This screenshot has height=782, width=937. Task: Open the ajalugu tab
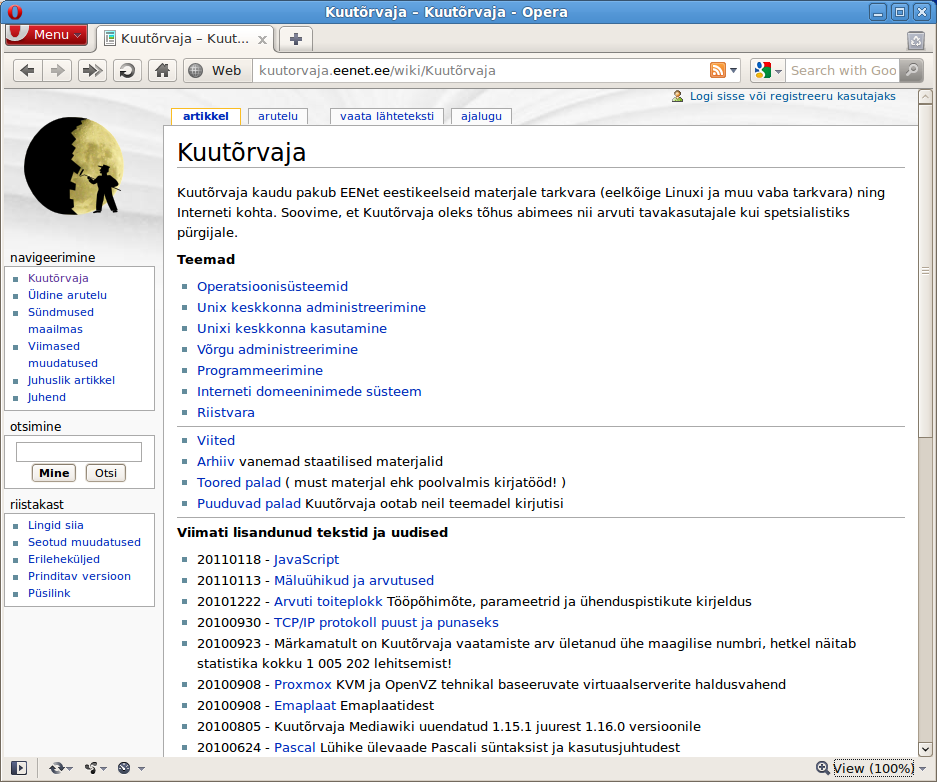coord(481,116)
